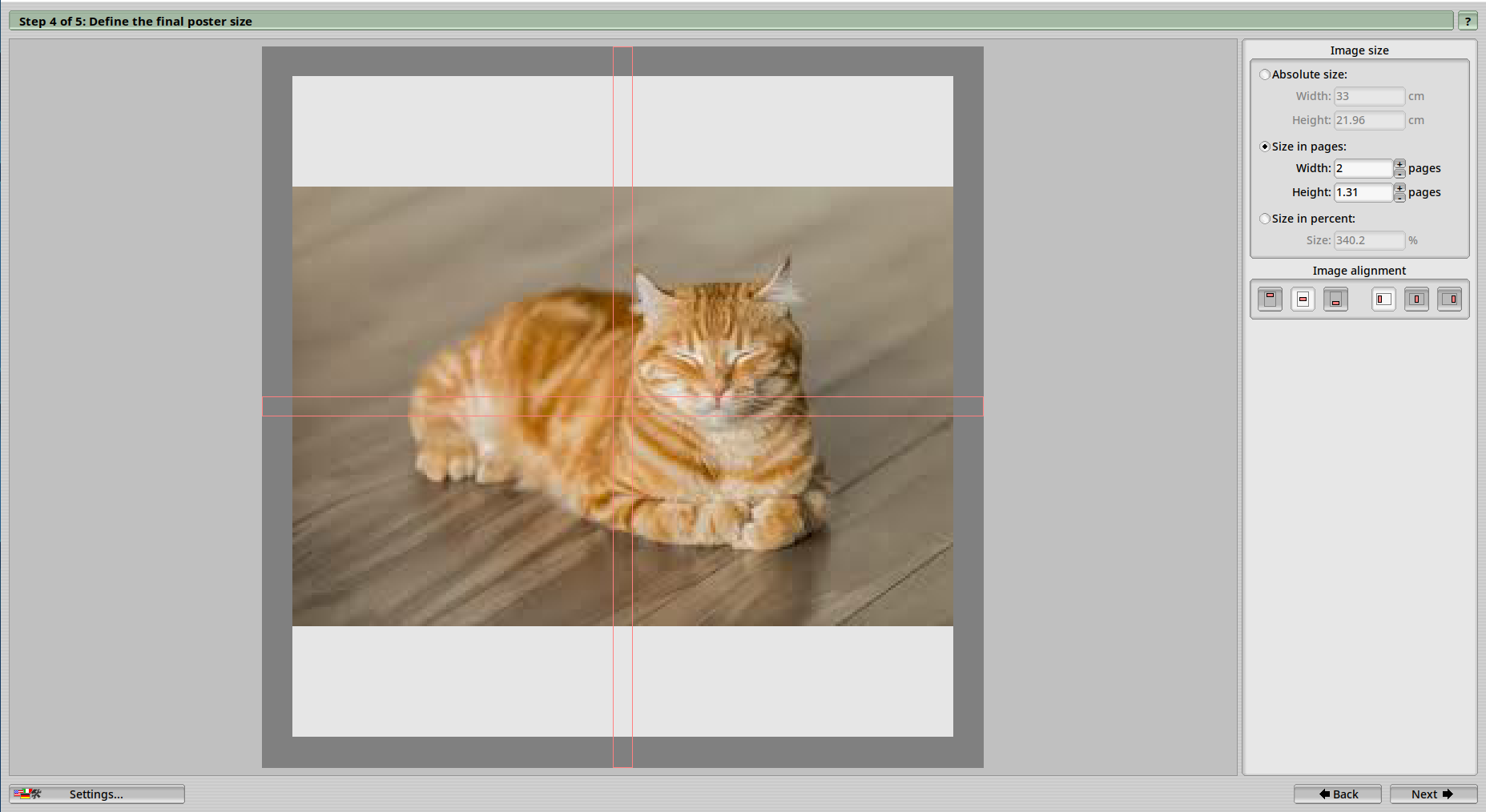The height and width of the screenshot is (812, 1486).
Task: Click the absolute Width cm field
Action: coord(1369,96)
